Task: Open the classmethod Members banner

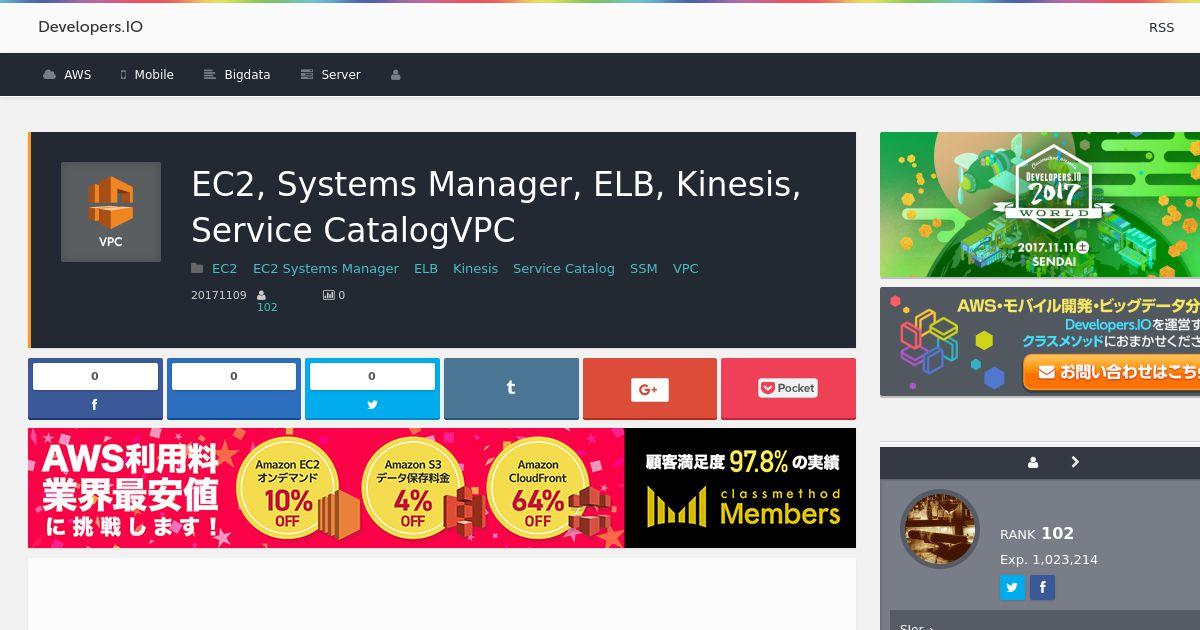Action: click(x=740, y=488)
